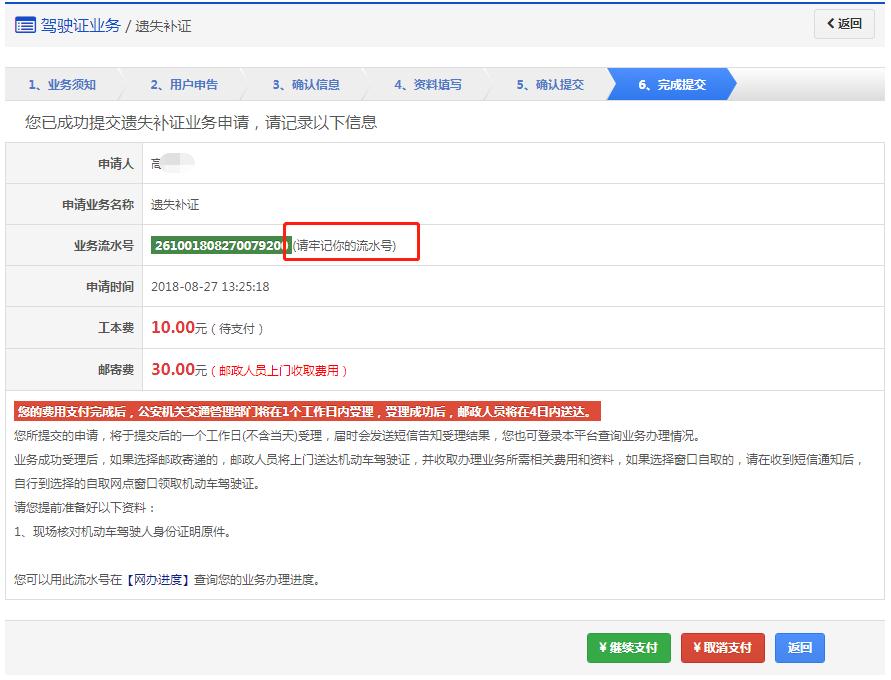Switch to step 4、资料填写

coord(428,85)
